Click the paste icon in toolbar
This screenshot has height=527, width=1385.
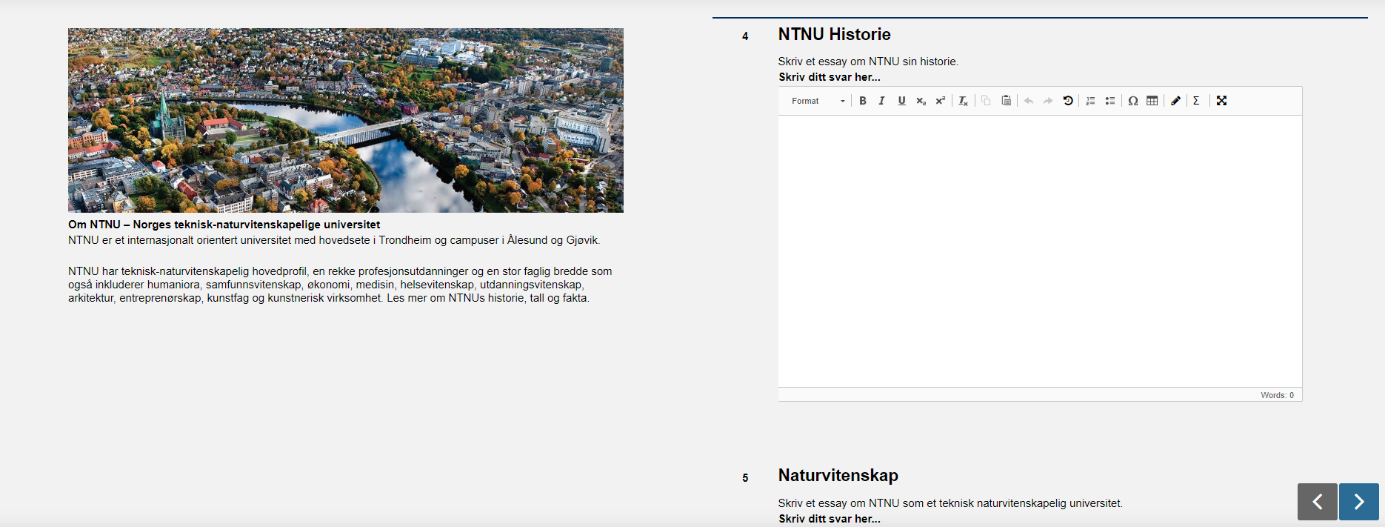[1006, 101]
